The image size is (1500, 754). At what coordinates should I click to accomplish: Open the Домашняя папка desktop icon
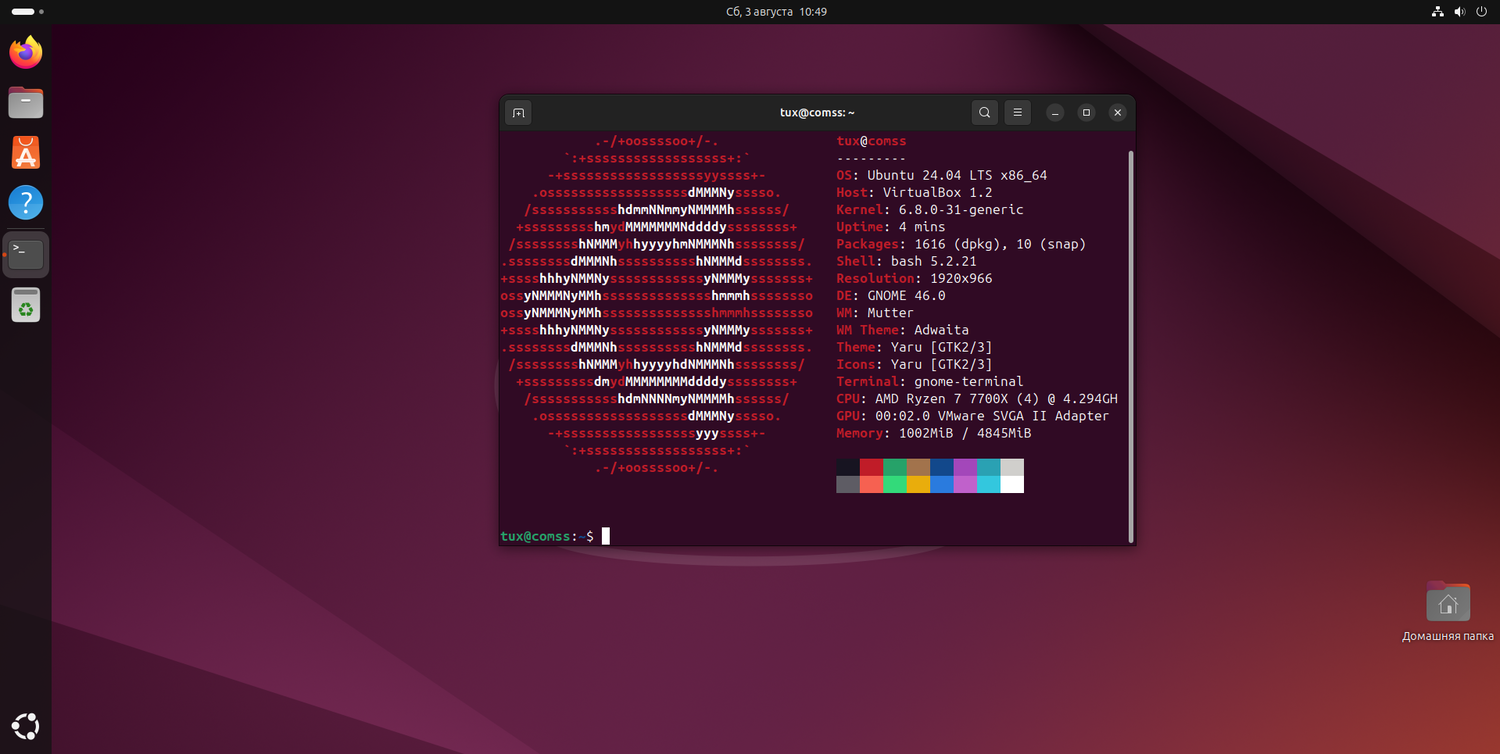tap(1448, 611)
